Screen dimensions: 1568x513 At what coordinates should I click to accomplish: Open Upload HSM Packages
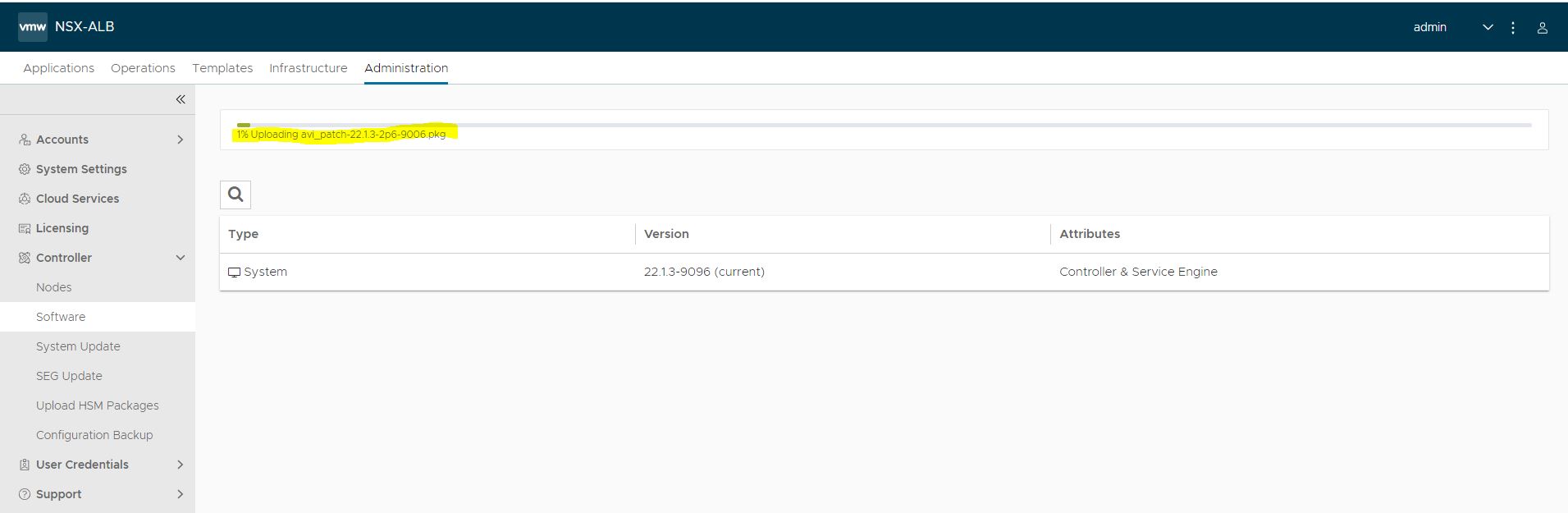click(x=98, y=405)
